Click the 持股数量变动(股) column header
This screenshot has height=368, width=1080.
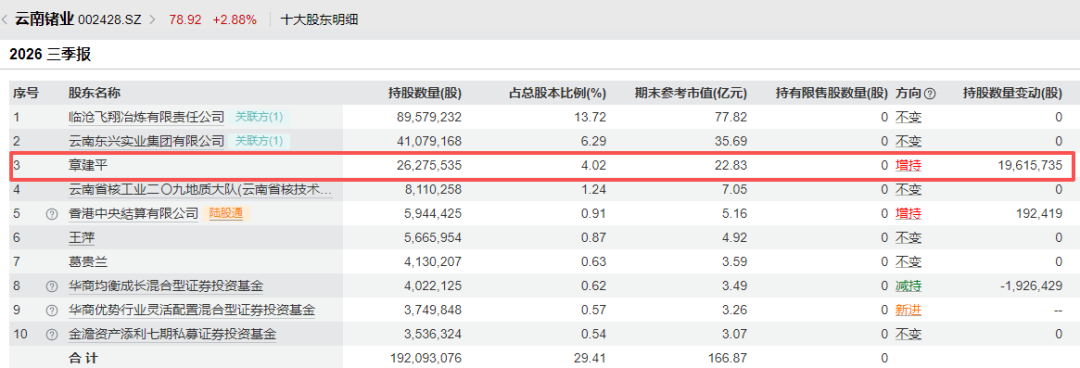(1012, 93)
